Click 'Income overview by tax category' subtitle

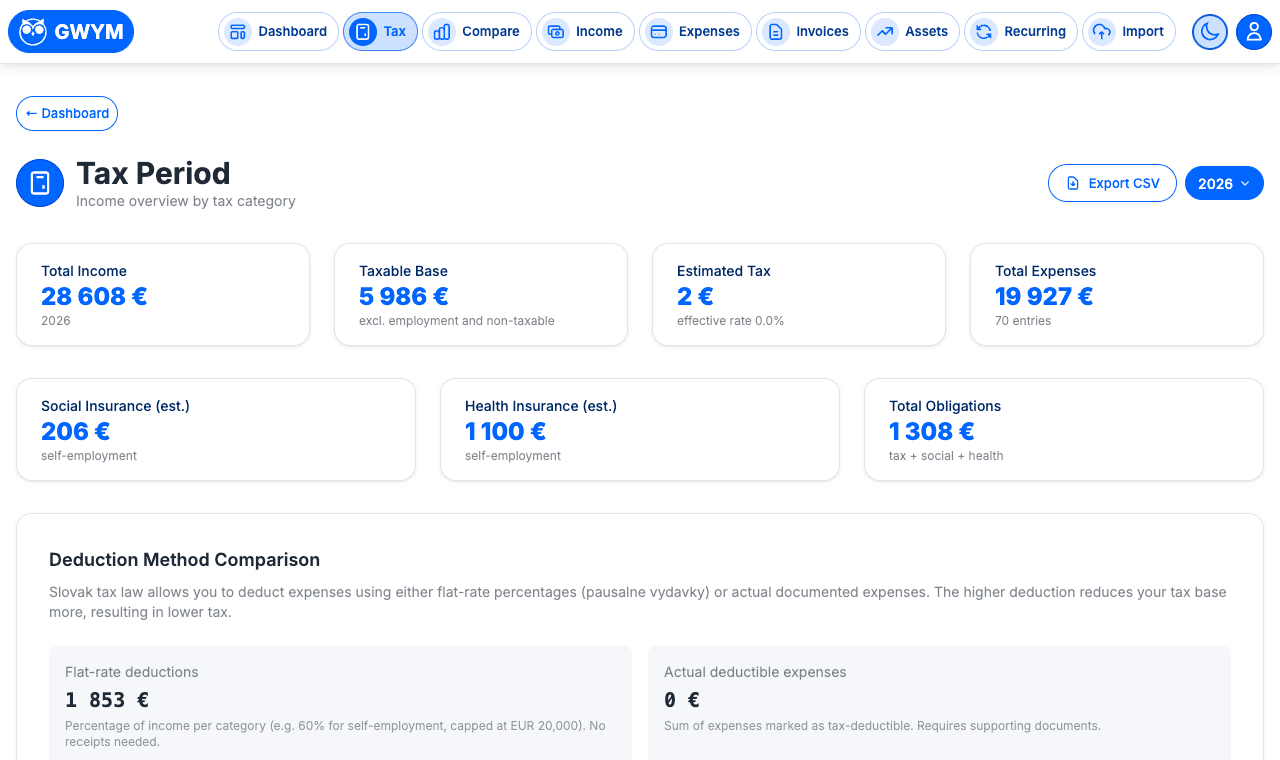pyautogui.click(x=186, y=201)
